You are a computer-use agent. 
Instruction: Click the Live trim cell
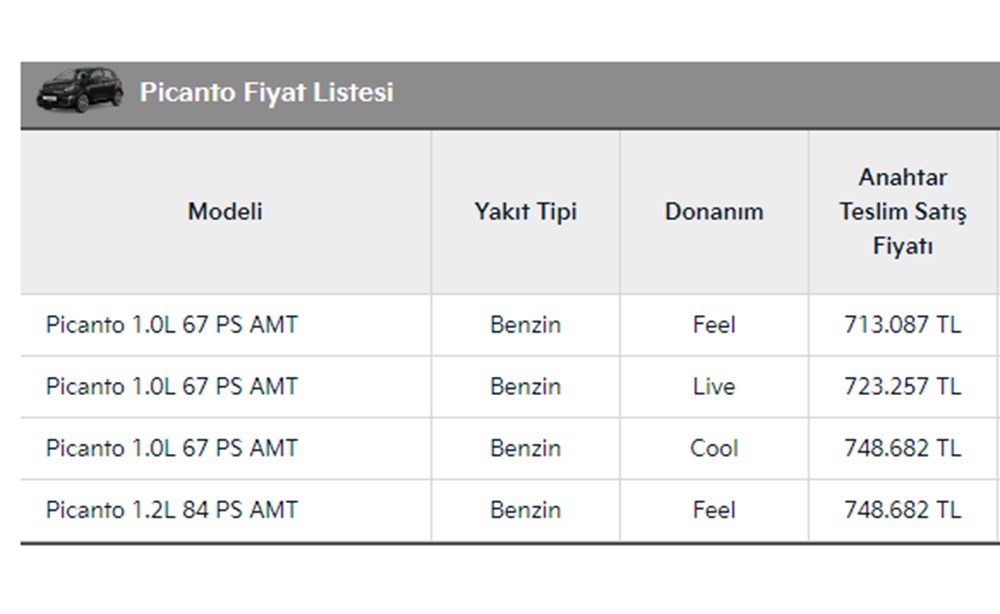(714, 387)
